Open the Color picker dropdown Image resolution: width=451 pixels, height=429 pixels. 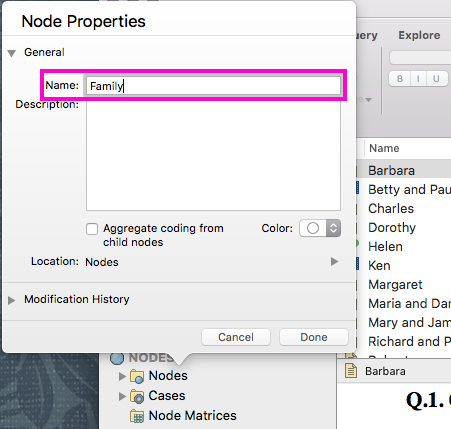(320, 228)
